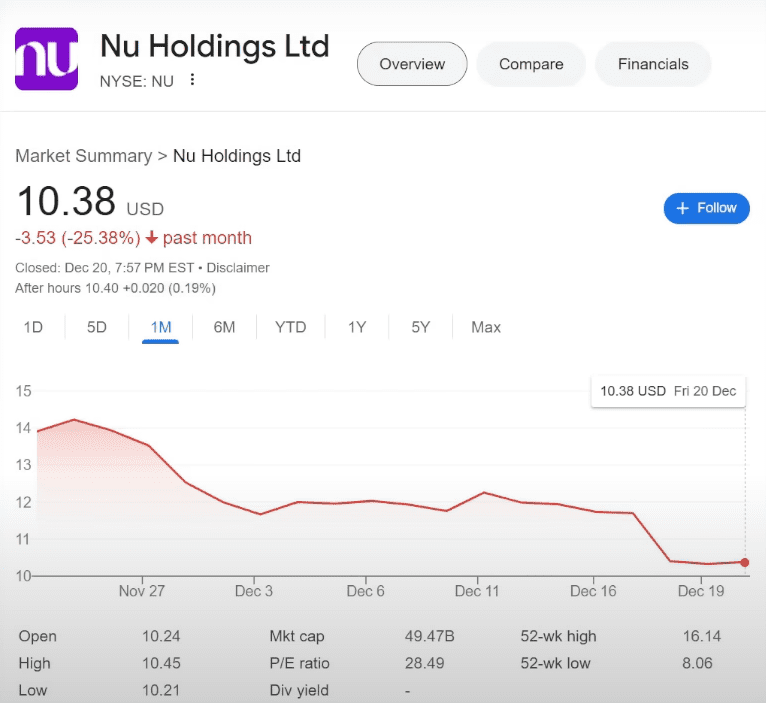Select the 5Y time range
The height and width of the screenshot is (703, 766).
coord(421,327)
